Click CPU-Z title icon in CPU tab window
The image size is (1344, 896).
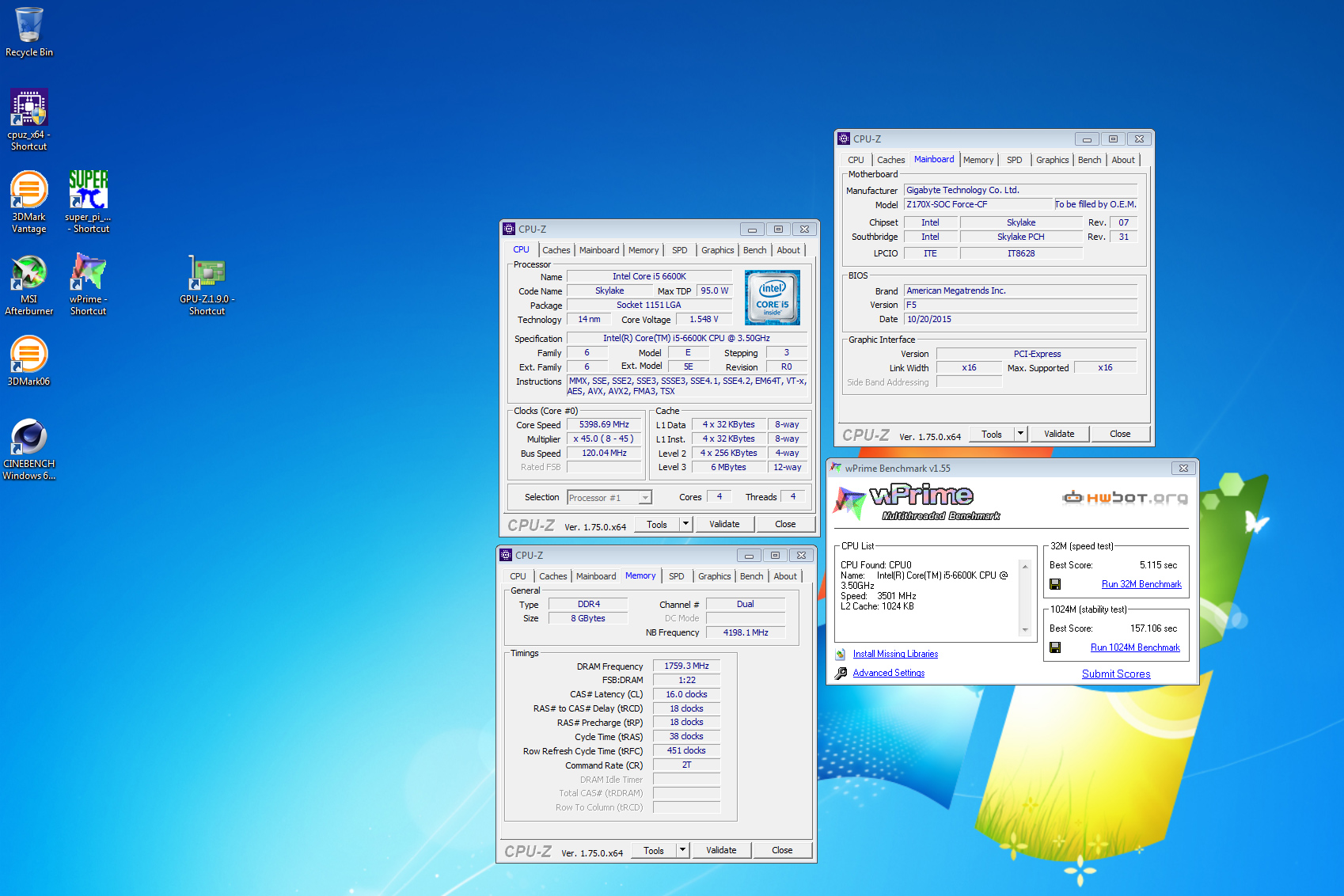pyautogui.click(x=509, y=229)
